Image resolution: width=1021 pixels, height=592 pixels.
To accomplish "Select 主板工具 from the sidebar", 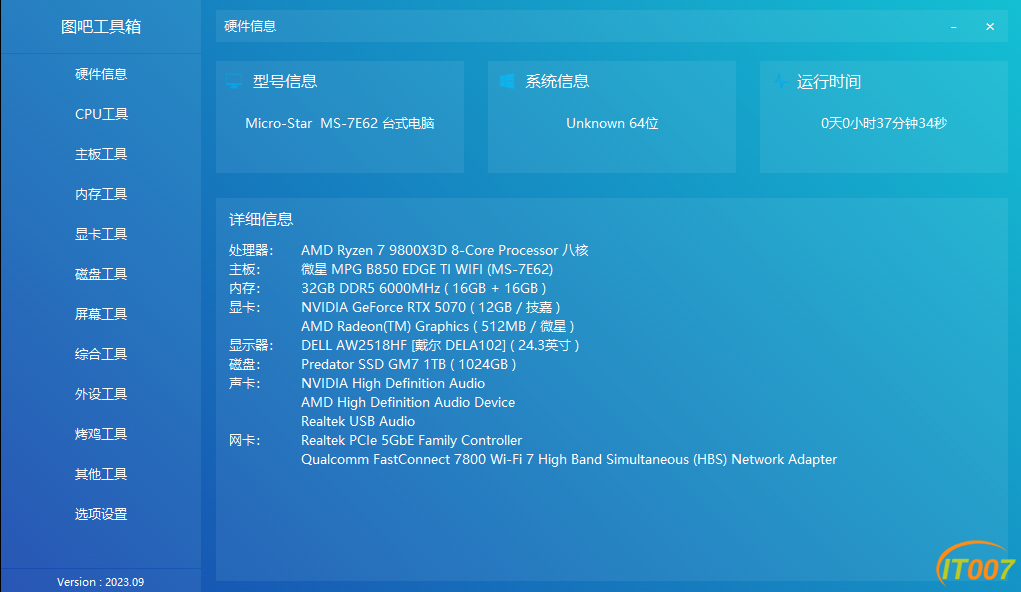I will tap(101, 154).
